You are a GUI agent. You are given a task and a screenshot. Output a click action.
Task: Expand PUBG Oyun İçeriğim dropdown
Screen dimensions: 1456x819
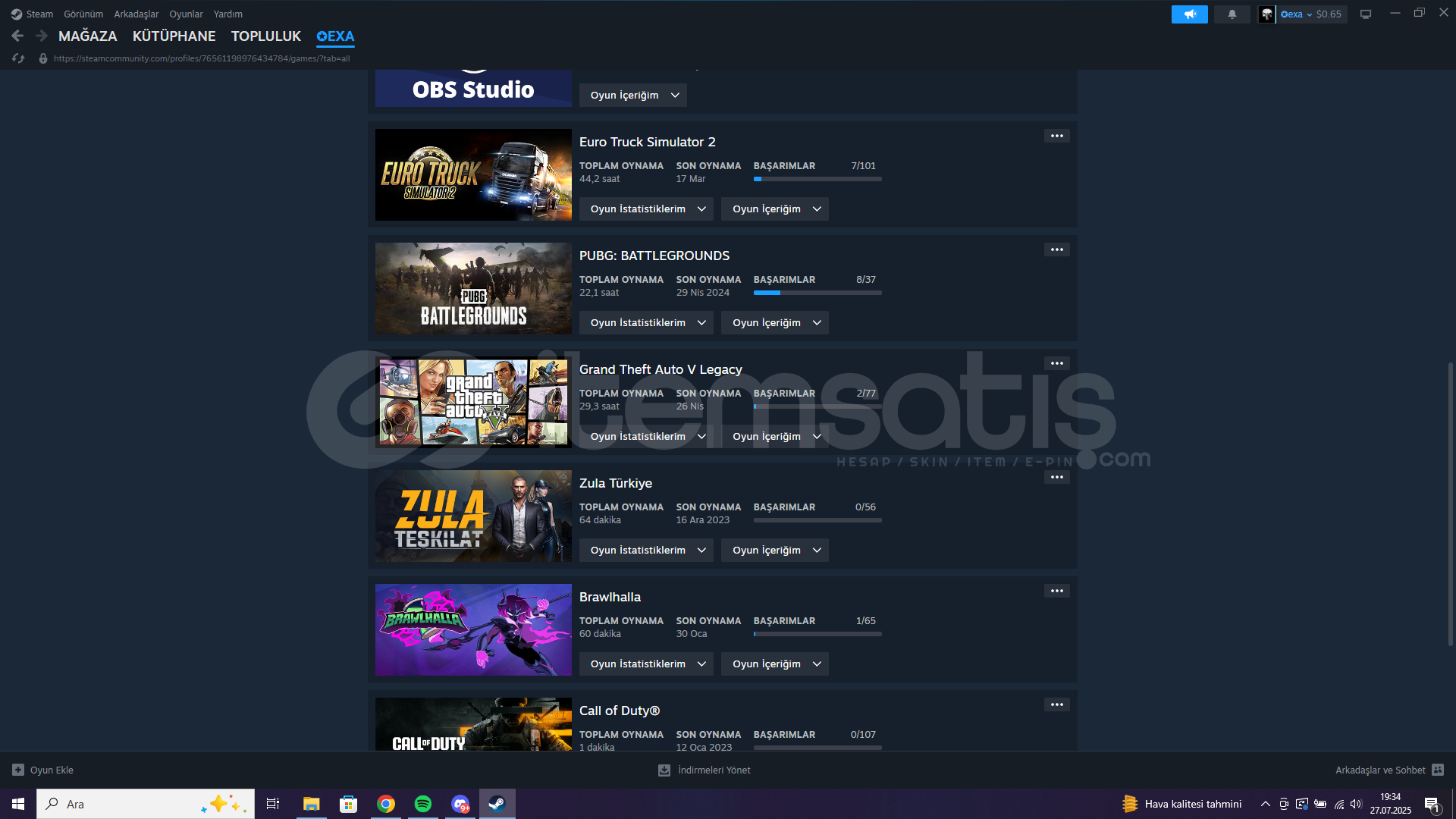775,322
